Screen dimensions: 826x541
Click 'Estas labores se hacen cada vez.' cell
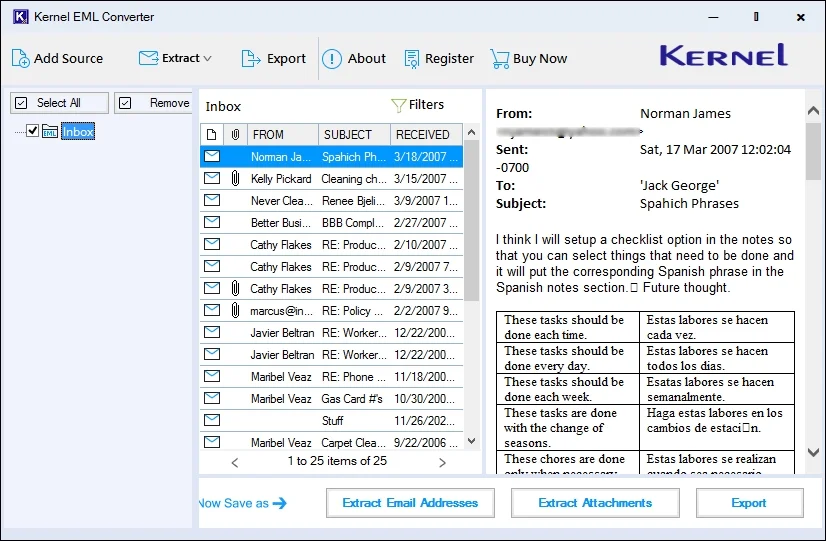(716, 327)
